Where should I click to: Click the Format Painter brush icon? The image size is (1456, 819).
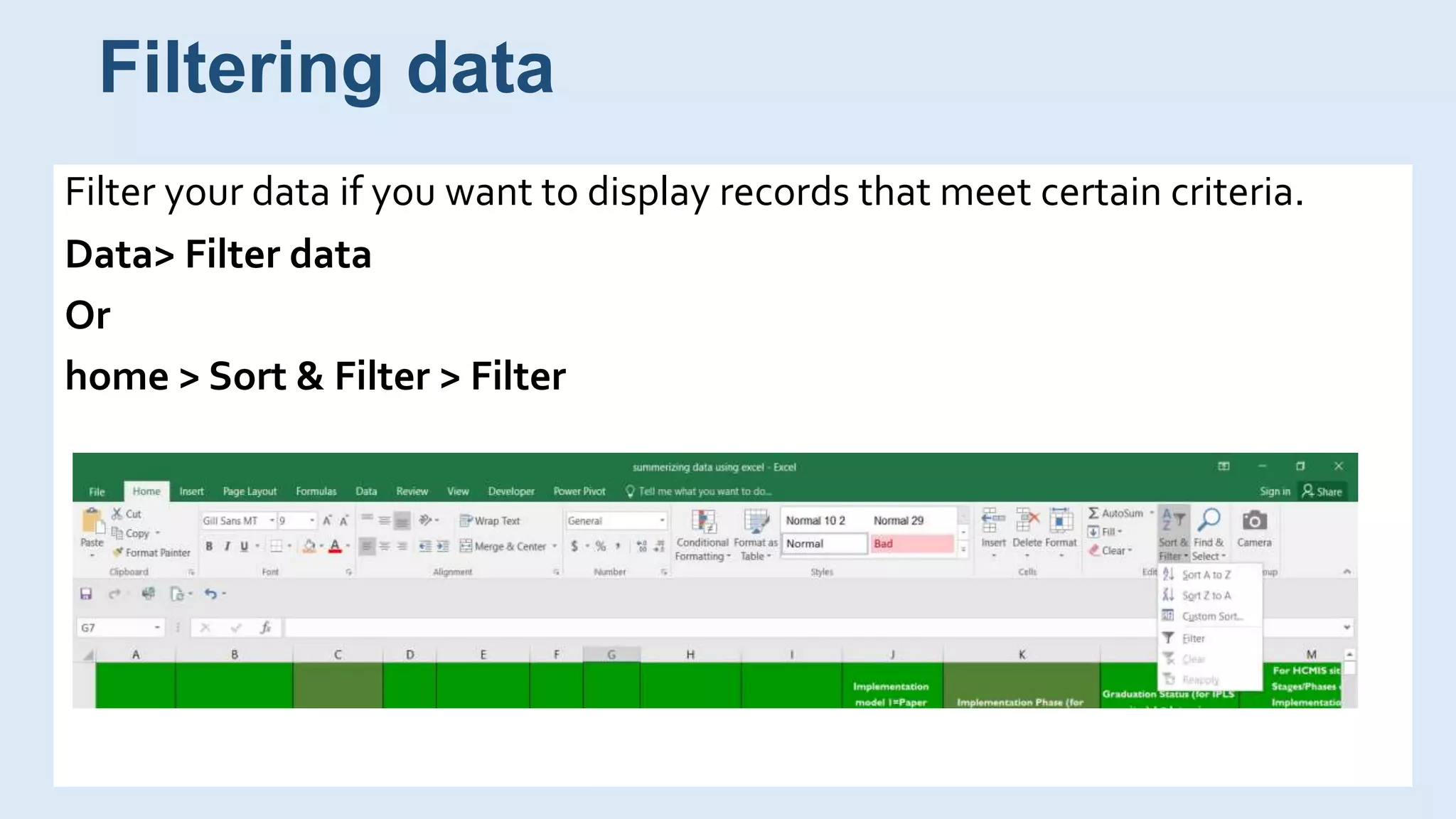(x=118, y=552)
